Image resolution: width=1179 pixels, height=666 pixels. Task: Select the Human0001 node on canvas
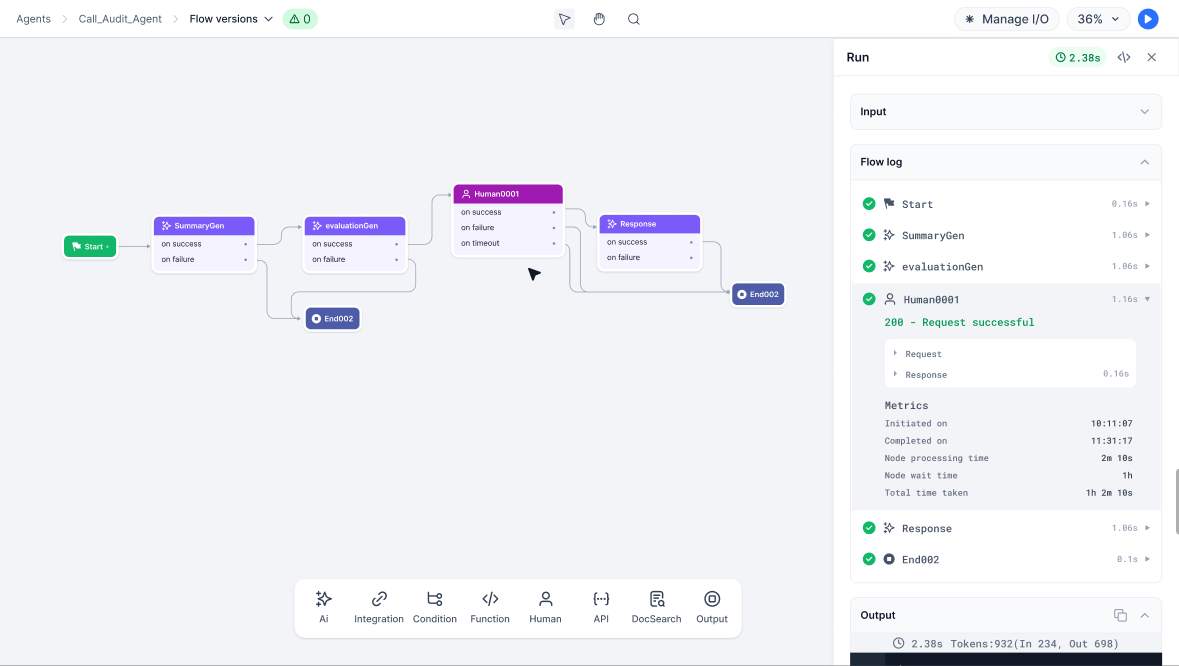tap(508, 194)
